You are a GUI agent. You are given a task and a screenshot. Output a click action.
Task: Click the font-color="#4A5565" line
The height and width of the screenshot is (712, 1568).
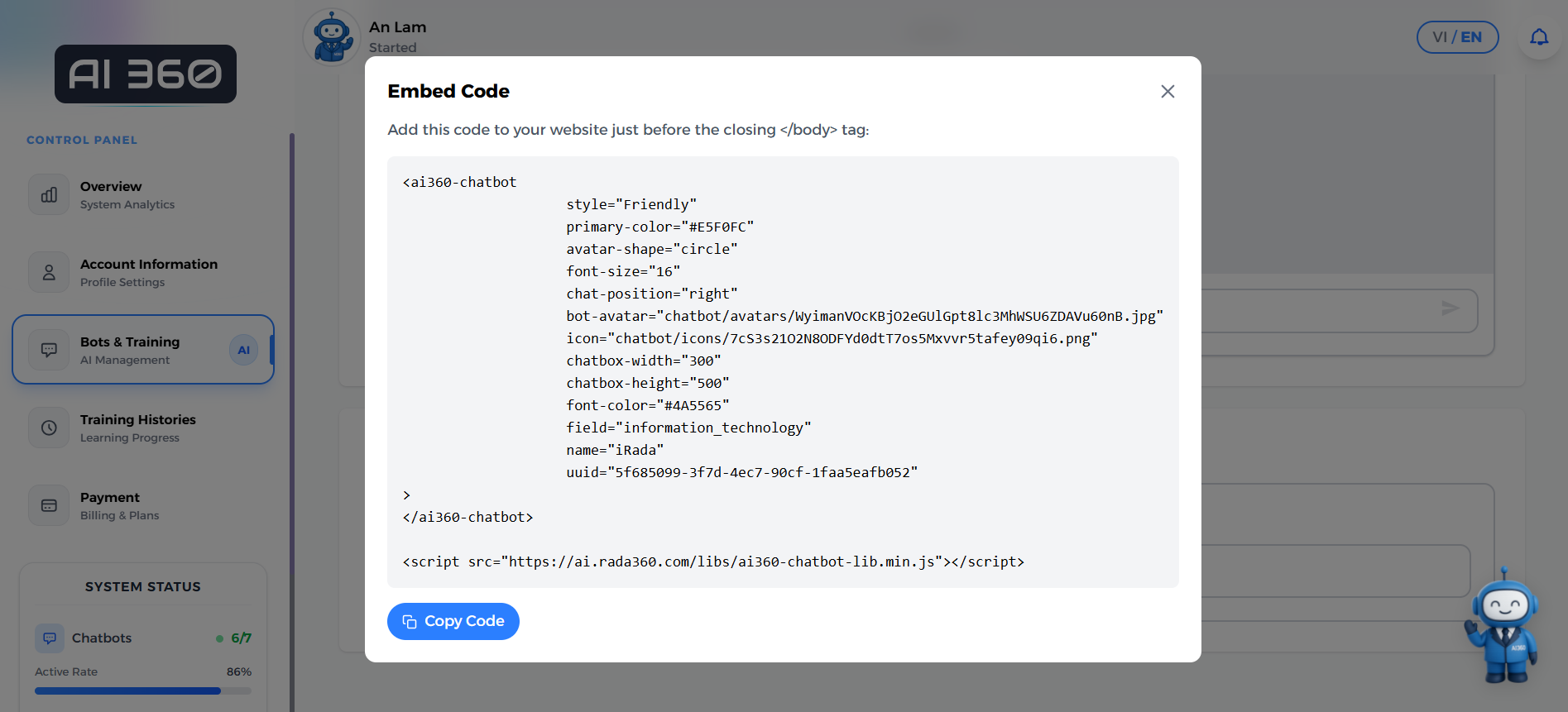(648, 405)
